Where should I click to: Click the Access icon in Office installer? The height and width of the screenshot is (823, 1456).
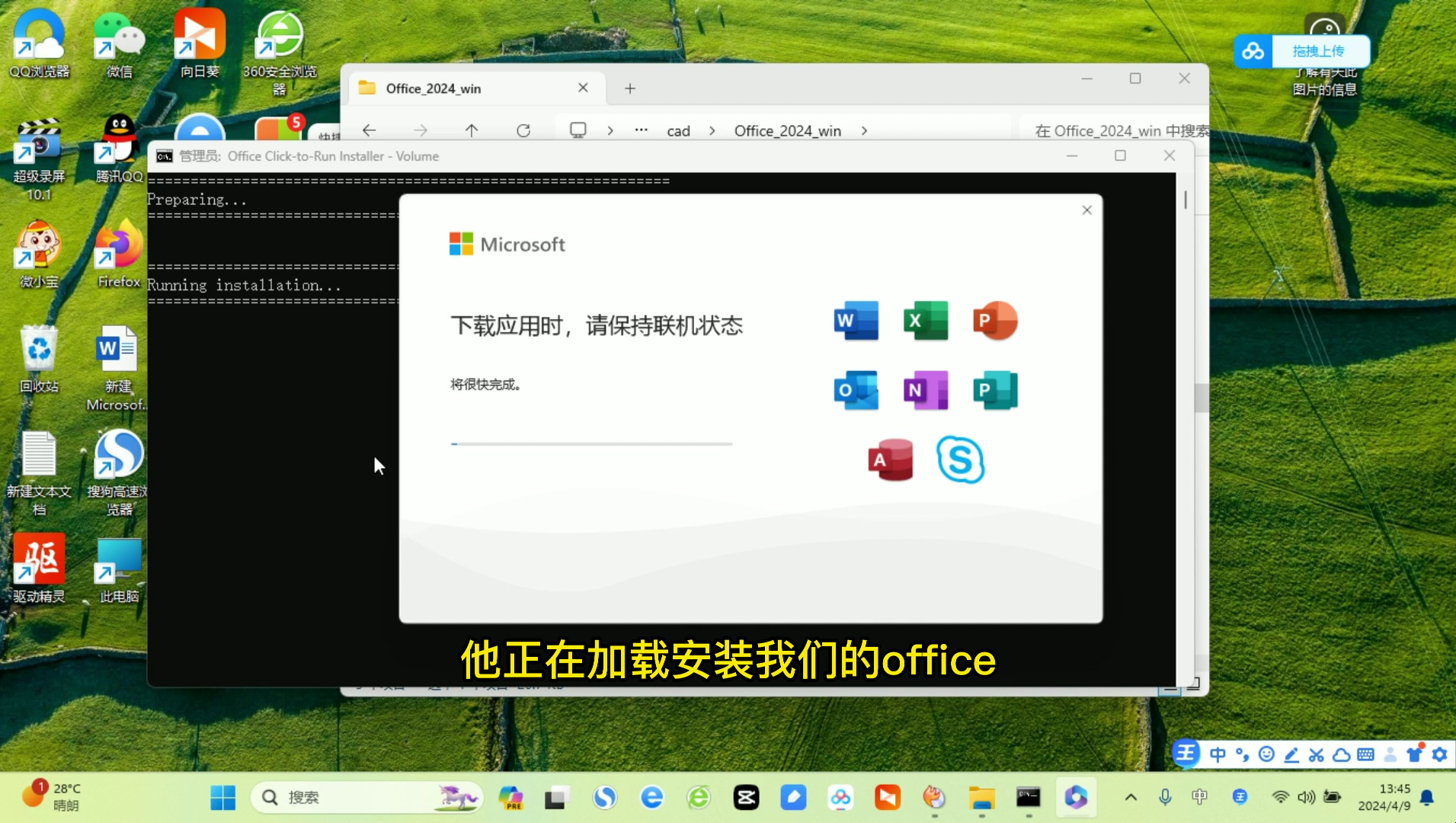coord(891,460)
